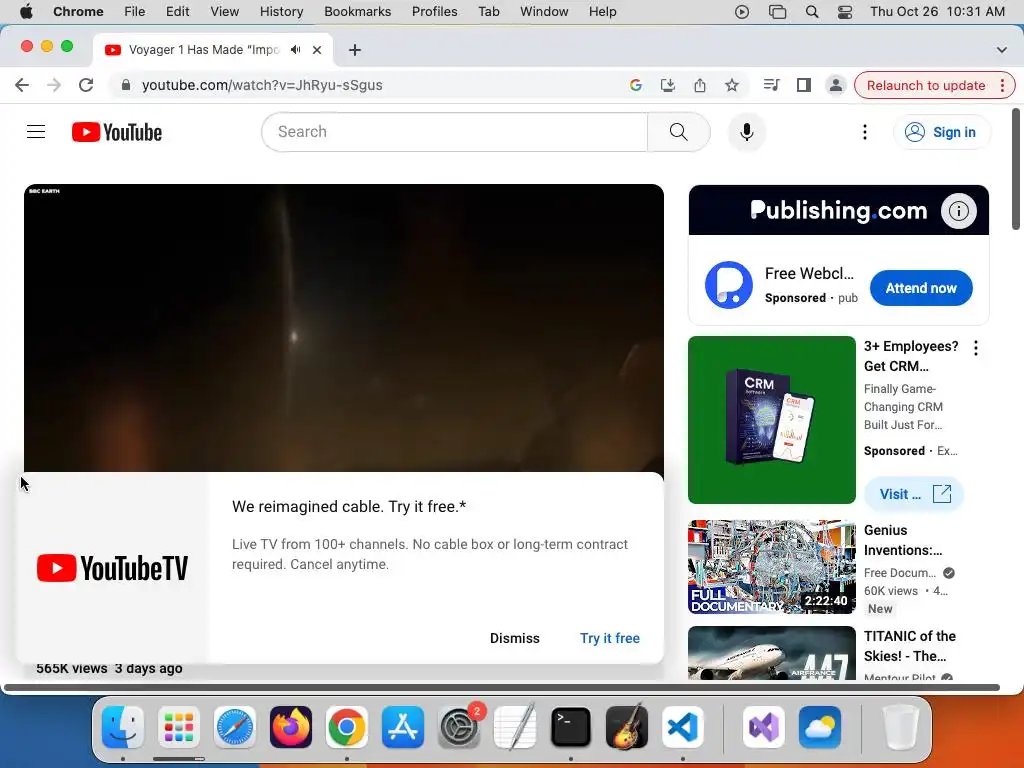
Task: Open the Chrome profile avatar
Action: click(x=835, y=85)
